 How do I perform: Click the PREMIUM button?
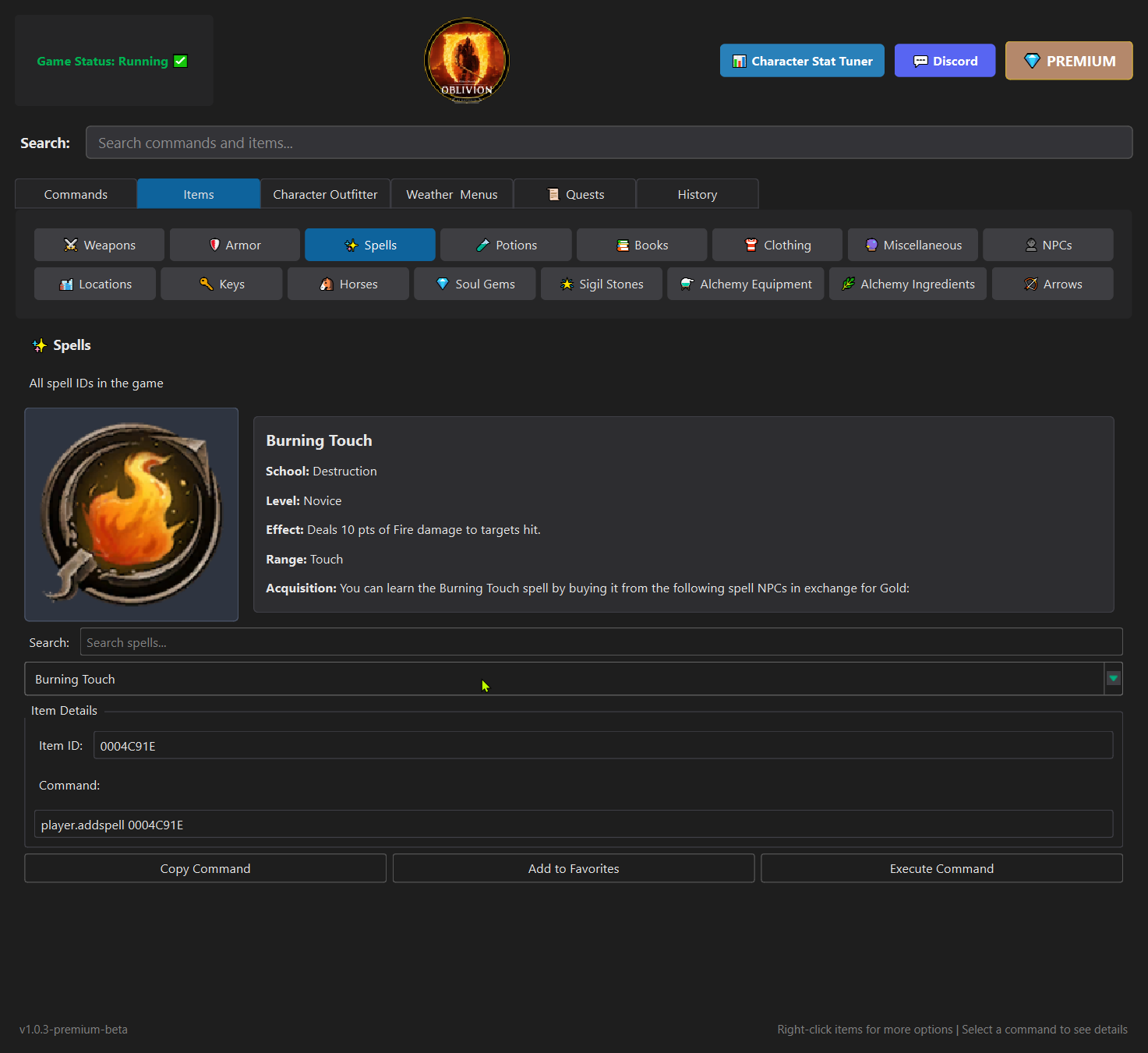tap(1069, 61)
